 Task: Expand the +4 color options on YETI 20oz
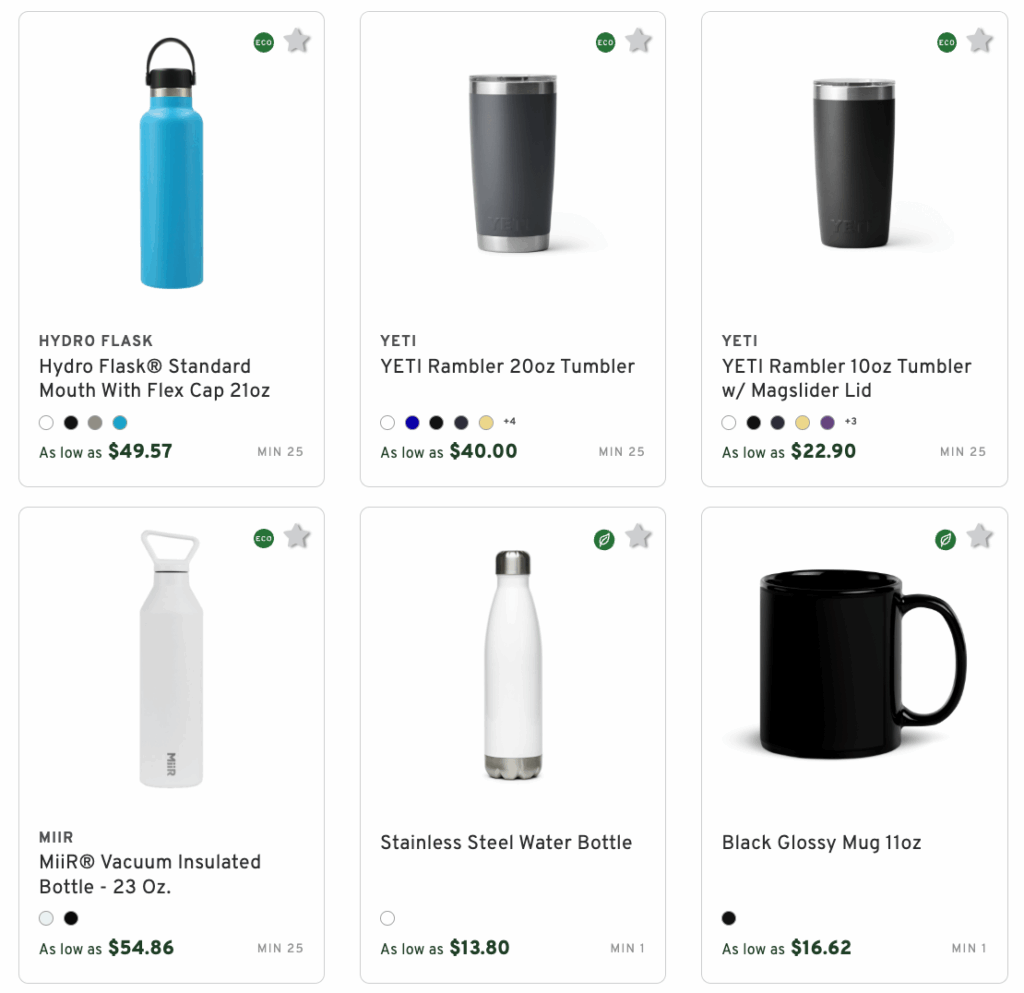509,422
